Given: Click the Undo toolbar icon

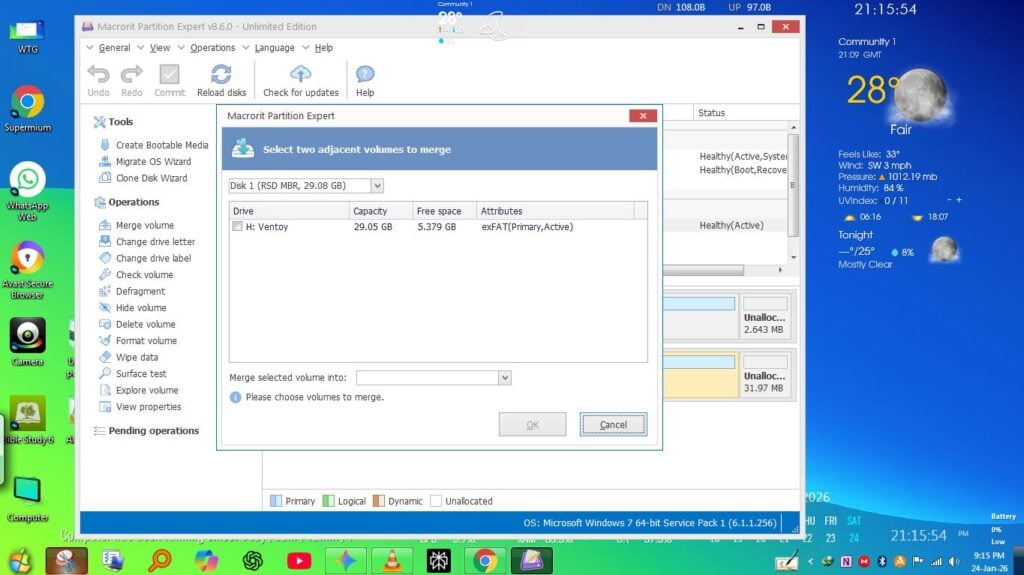Looking at the screenshot, I should [99, 74].
